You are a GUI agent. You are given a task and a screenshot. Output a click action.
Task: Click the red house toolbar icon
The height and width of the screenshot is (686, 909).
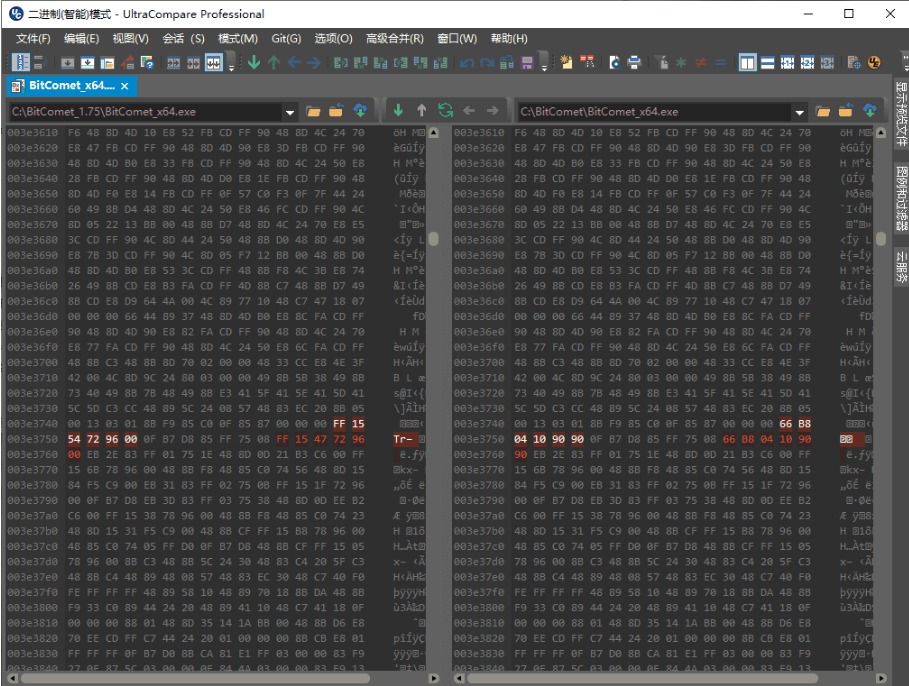[x=128, y=63]
